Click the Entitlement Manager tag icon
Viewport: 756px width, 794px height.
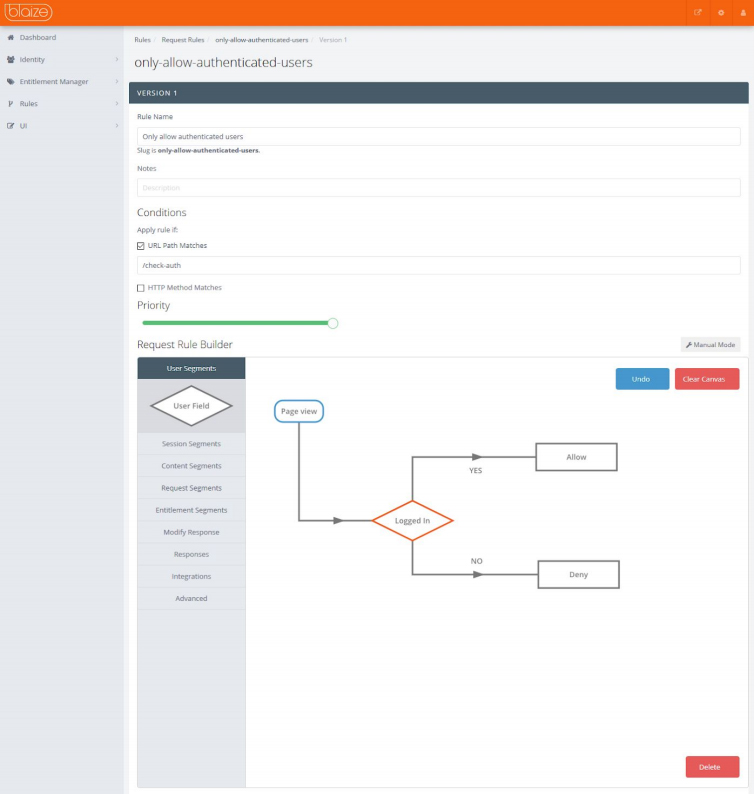click(10, 82)
